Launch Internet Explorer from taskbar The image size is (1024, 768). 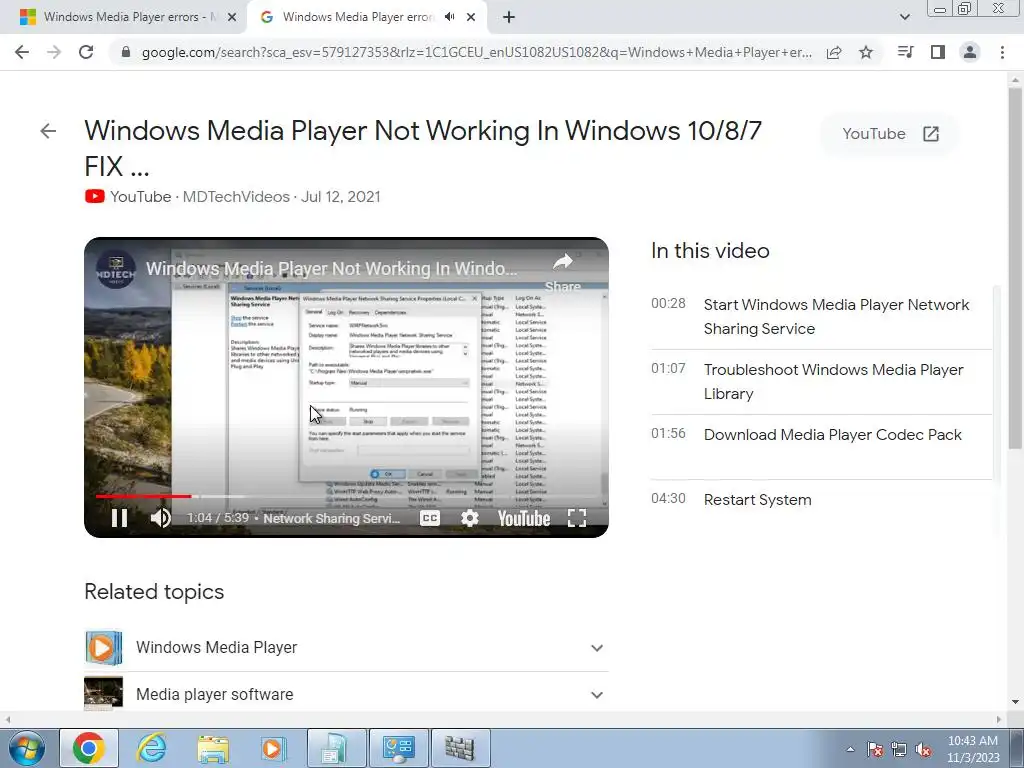[151, 748]
